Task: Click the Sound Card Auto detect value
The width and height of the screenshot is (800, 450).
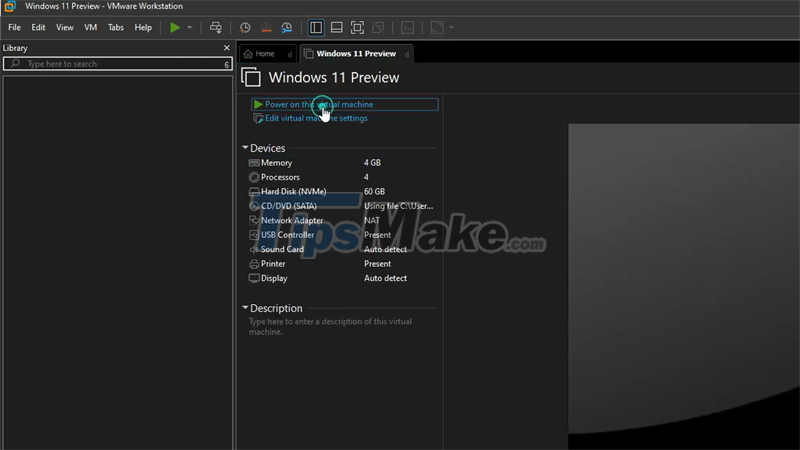Action: [x=385, y=249]
